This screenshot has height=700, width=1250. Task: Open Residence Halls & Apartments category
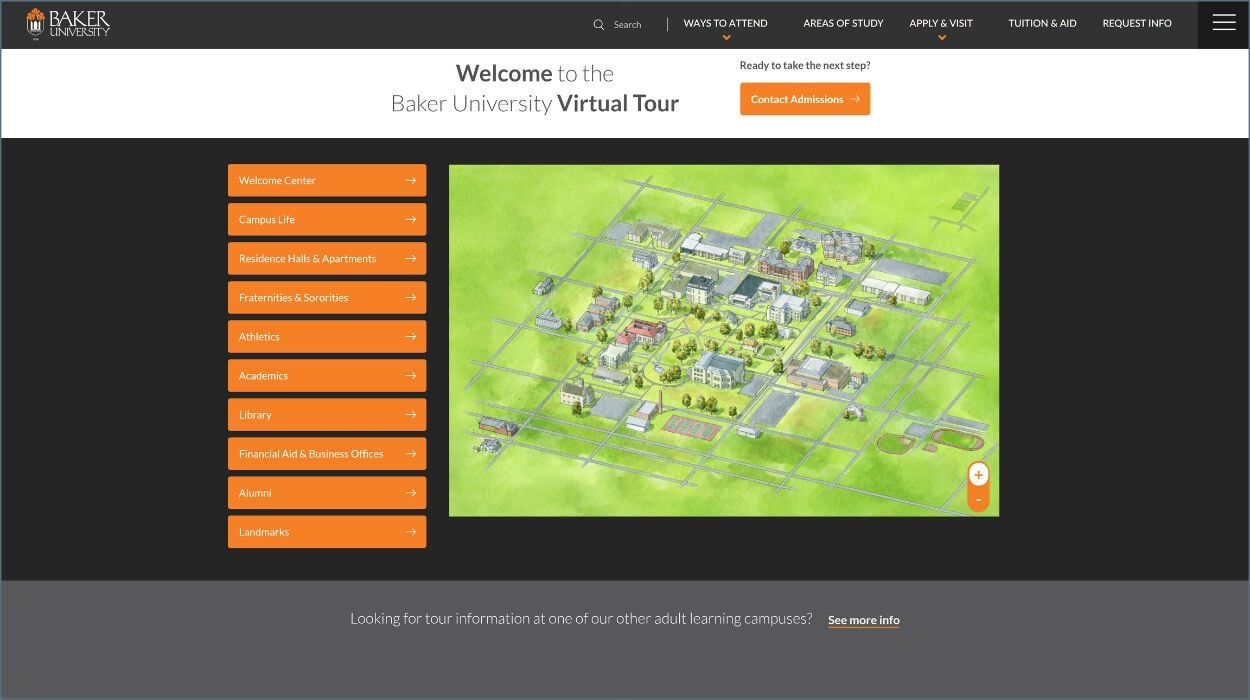tap(327, 259)
